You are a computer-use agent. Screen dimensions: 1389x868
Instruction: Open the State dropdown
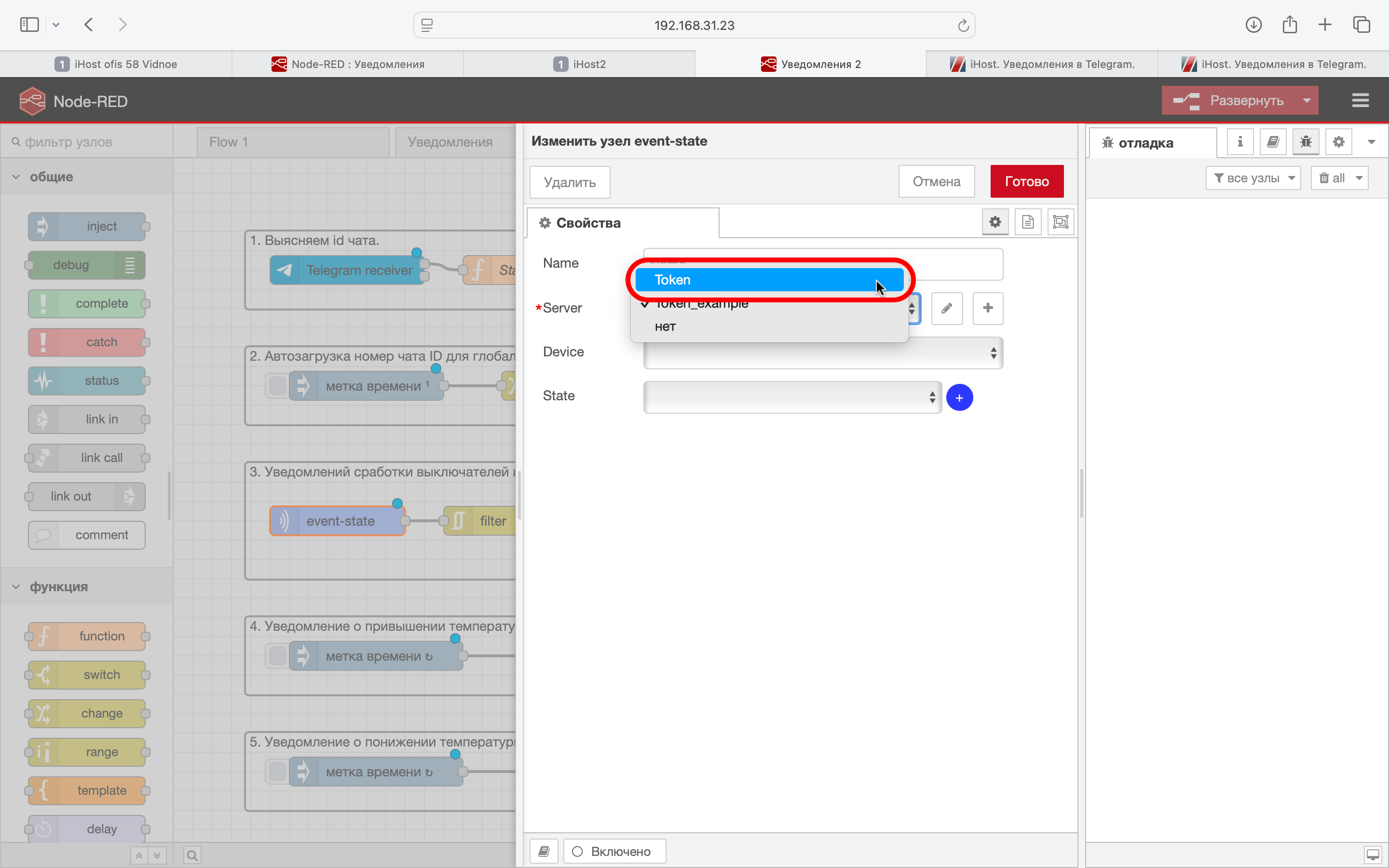792,397
